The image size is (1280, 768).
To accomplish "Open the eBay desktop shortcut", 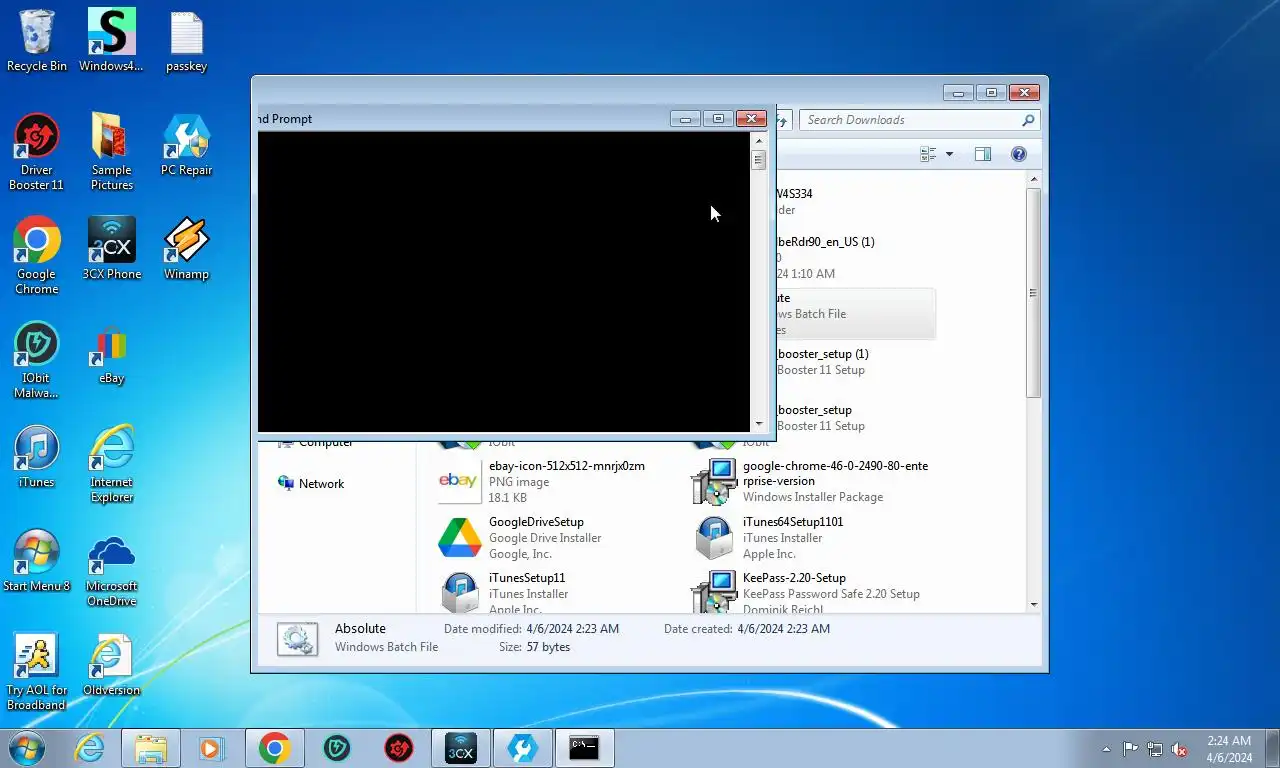I will [x=111, y=353].
